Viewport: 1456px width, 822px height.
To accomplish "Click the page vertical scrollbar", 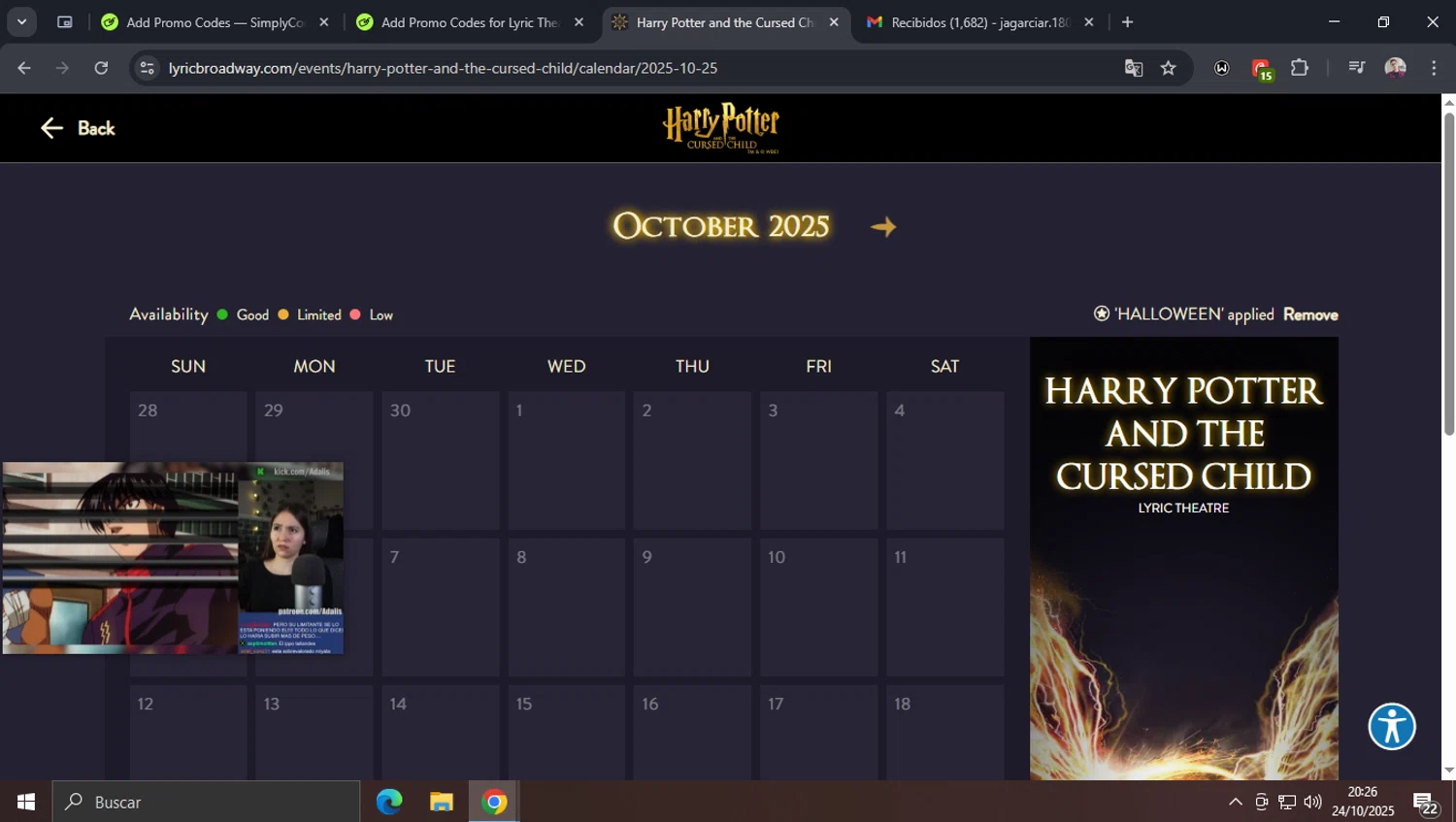I will pyautogui.click(x=1448, y=274).
